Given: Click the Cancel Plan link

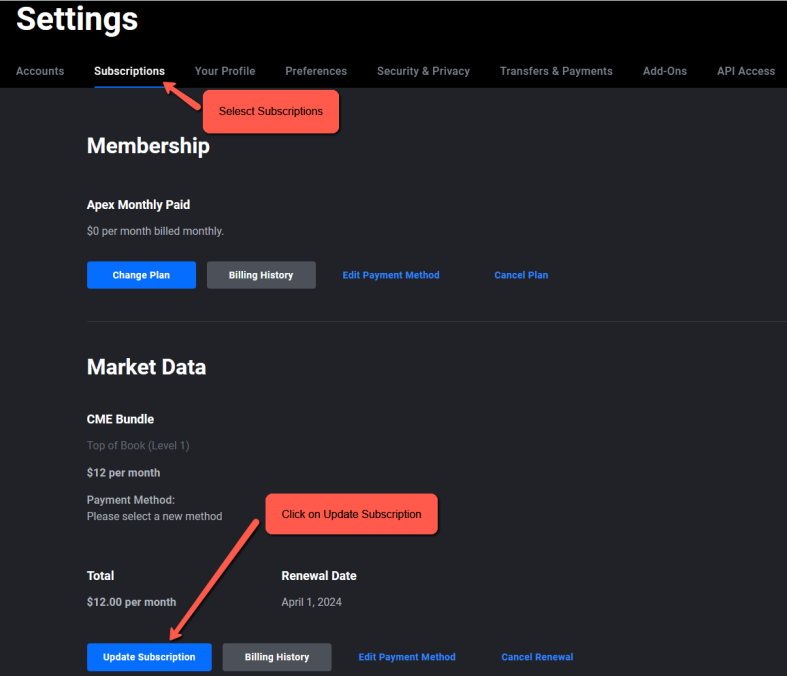Looking at the screenshot, I should [x=521, y=275].
